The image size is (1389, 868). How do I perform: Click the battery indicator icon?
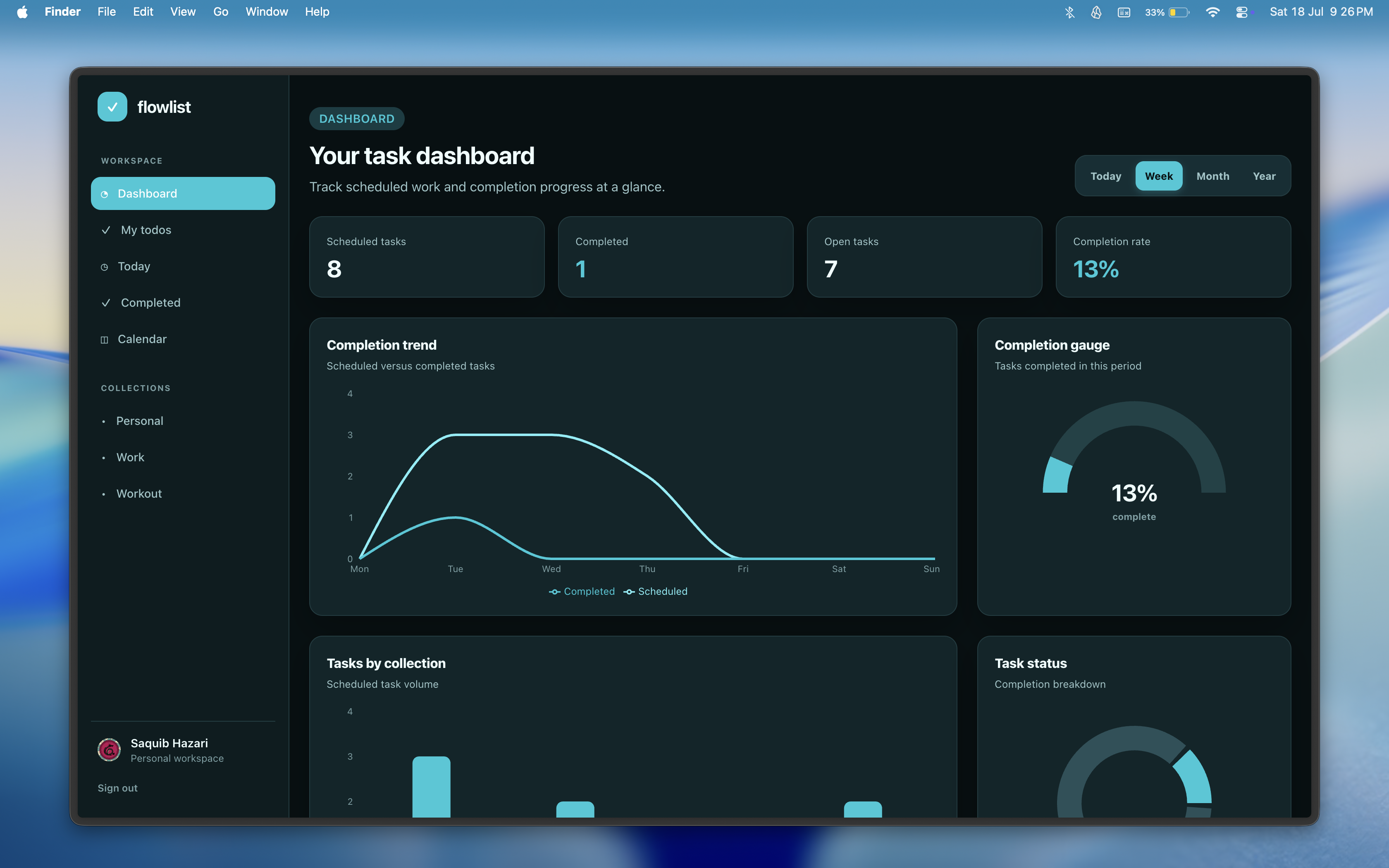tap(1178, 12)
